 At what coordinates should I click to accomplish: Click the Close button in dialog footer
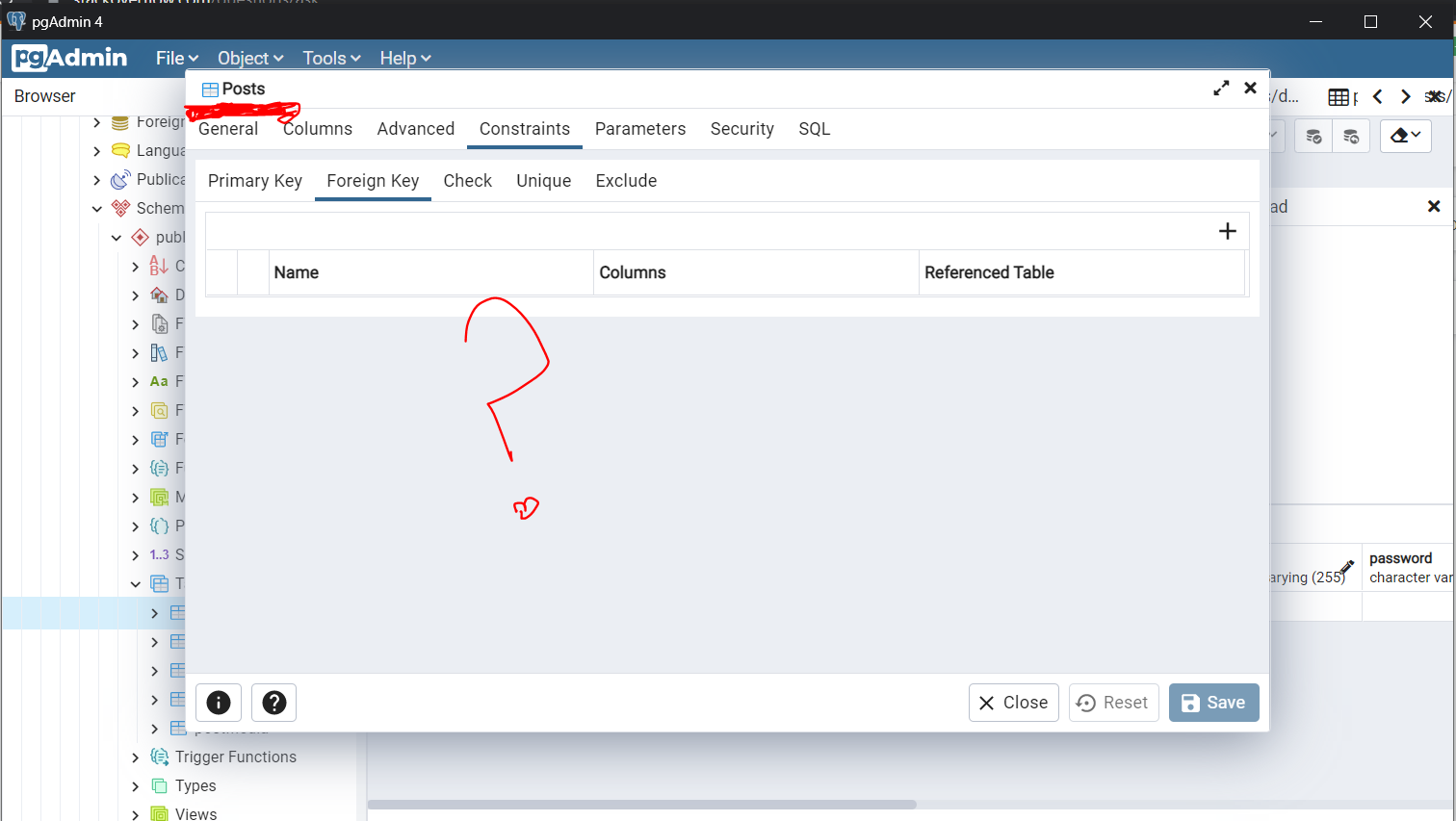tap(1014, 703)
